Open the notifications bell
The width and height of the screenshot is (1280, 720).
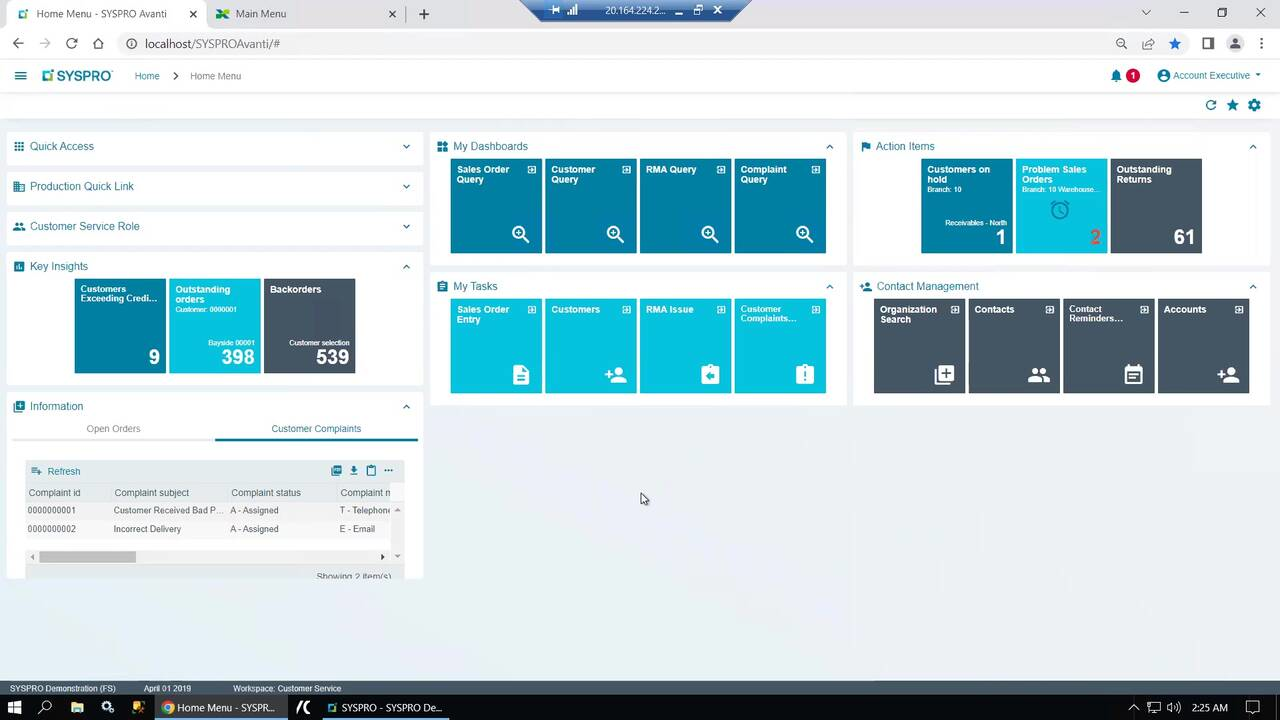(x=1116, y=75)
